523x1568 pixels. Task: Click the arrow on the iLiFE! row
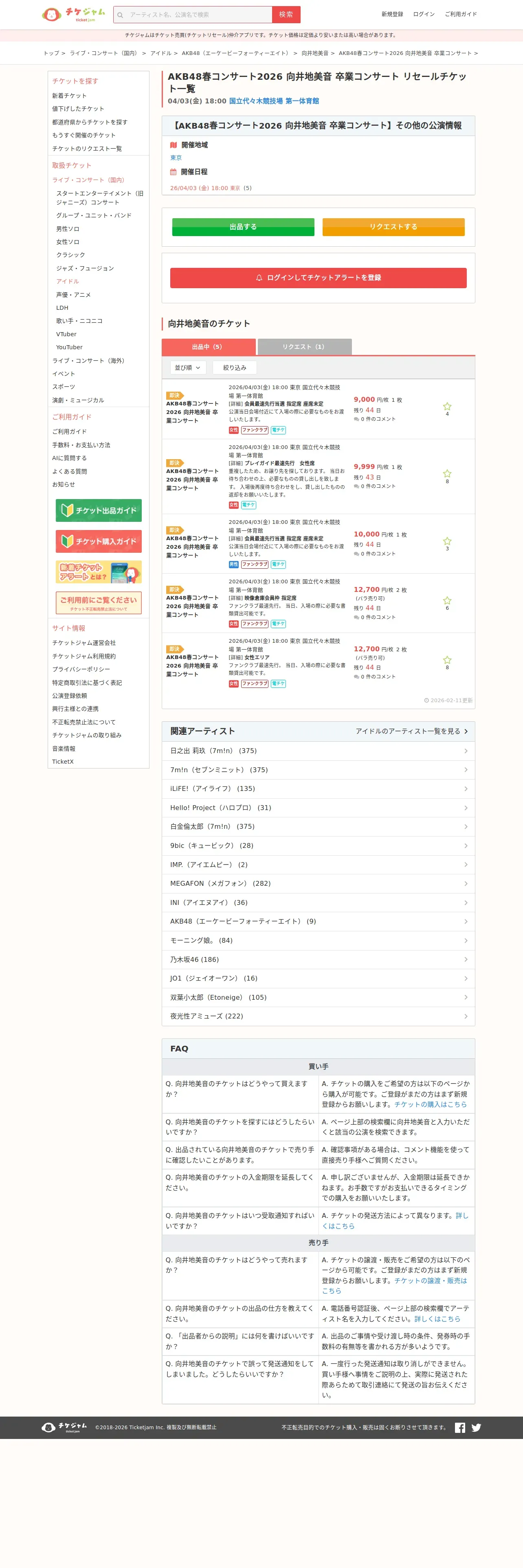click(466, 789)
